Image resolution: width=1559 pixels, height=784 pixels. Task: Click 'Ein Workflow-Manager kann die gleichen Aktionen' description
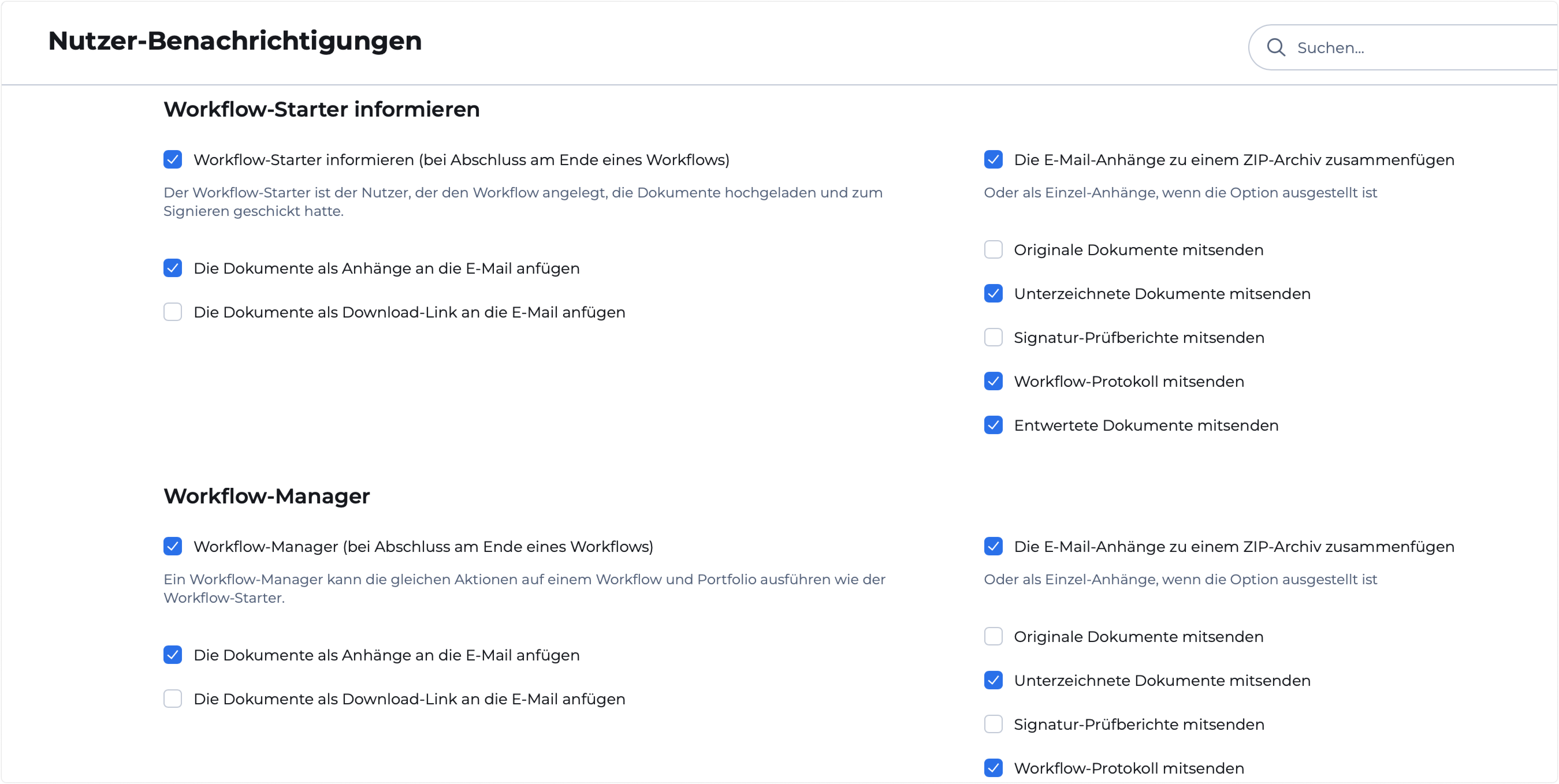tap(524, 588)
